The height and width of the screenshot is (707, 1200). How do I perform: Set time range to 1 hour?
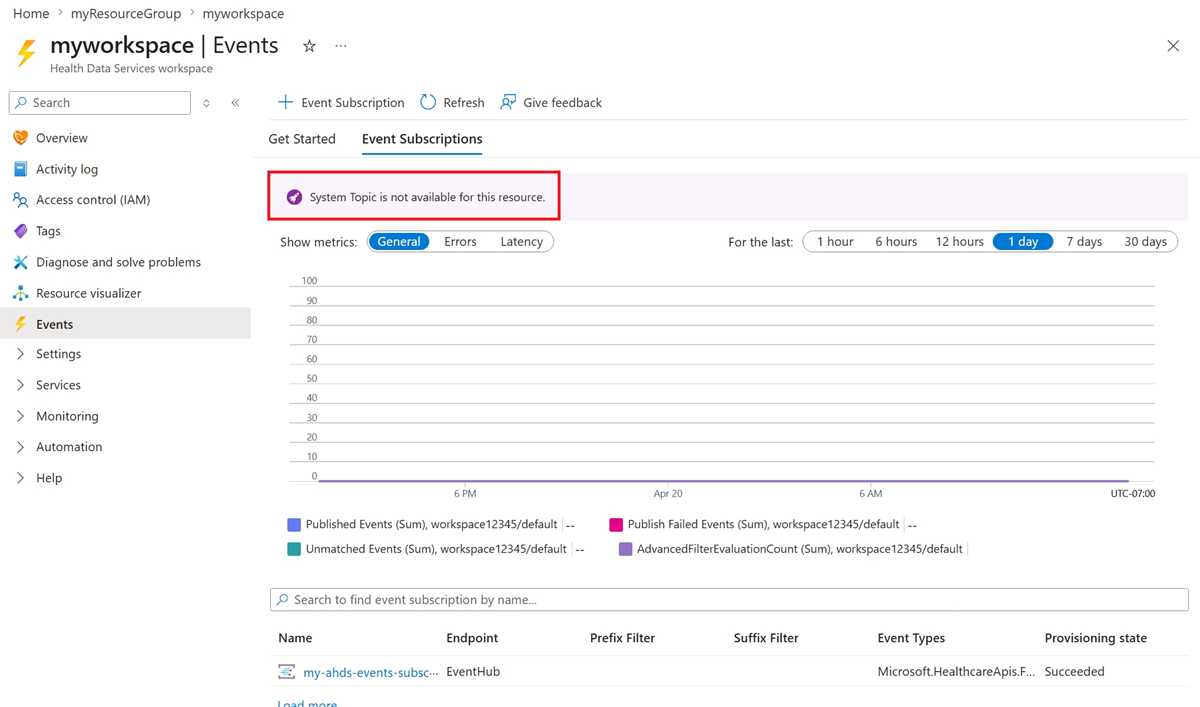click(x=835, y=242)
